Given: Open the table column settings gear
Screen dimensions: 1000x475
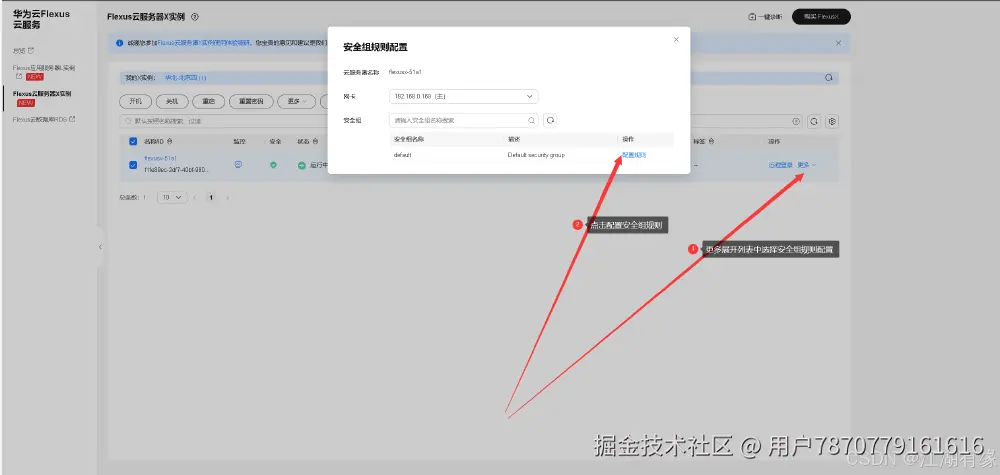Looking at the screenshot, I should 832,121.
